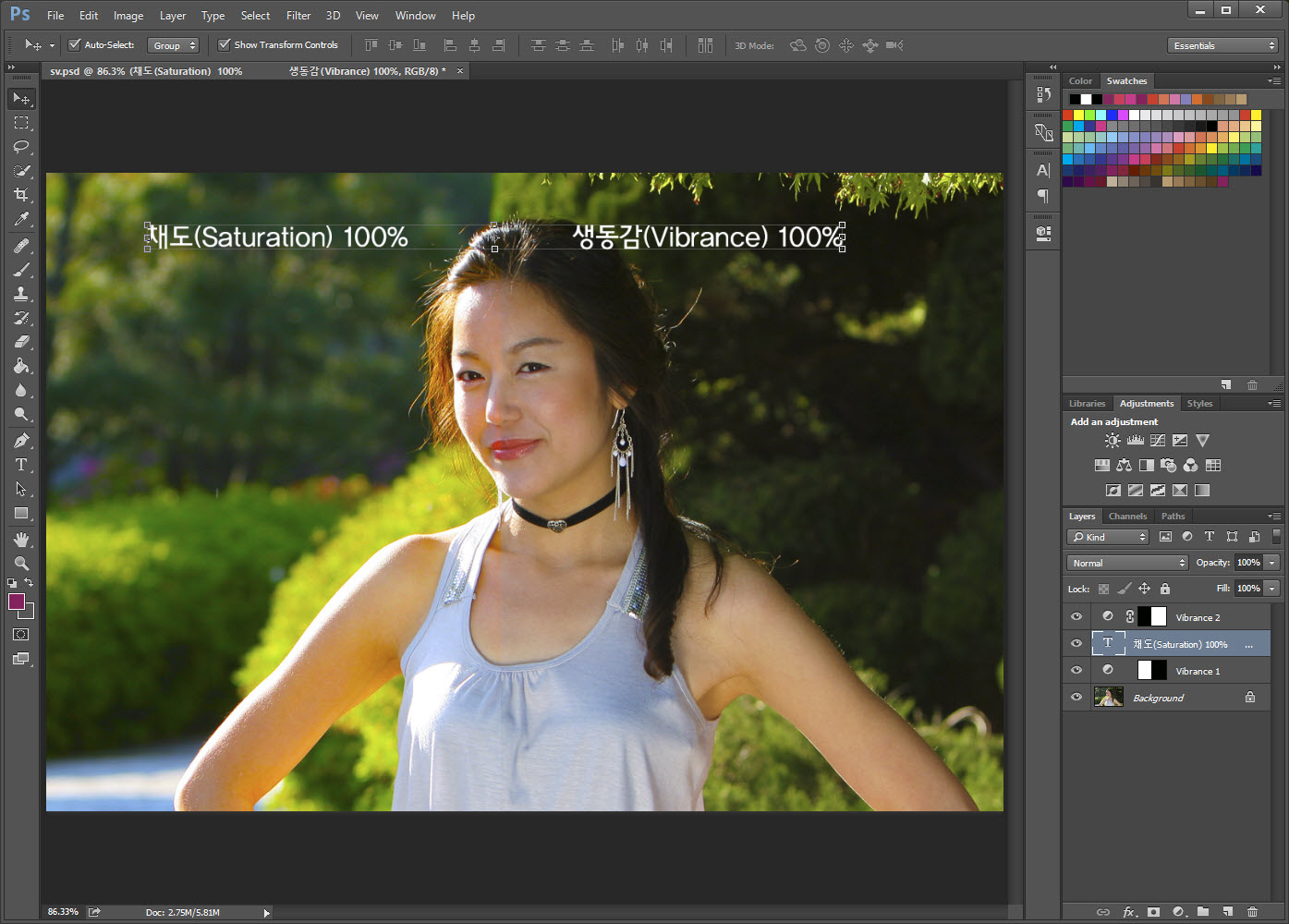This screenshot has height=924, width=1289.
Task: Select the Horizontal Type tool
Action: click(x=21, y=465)
